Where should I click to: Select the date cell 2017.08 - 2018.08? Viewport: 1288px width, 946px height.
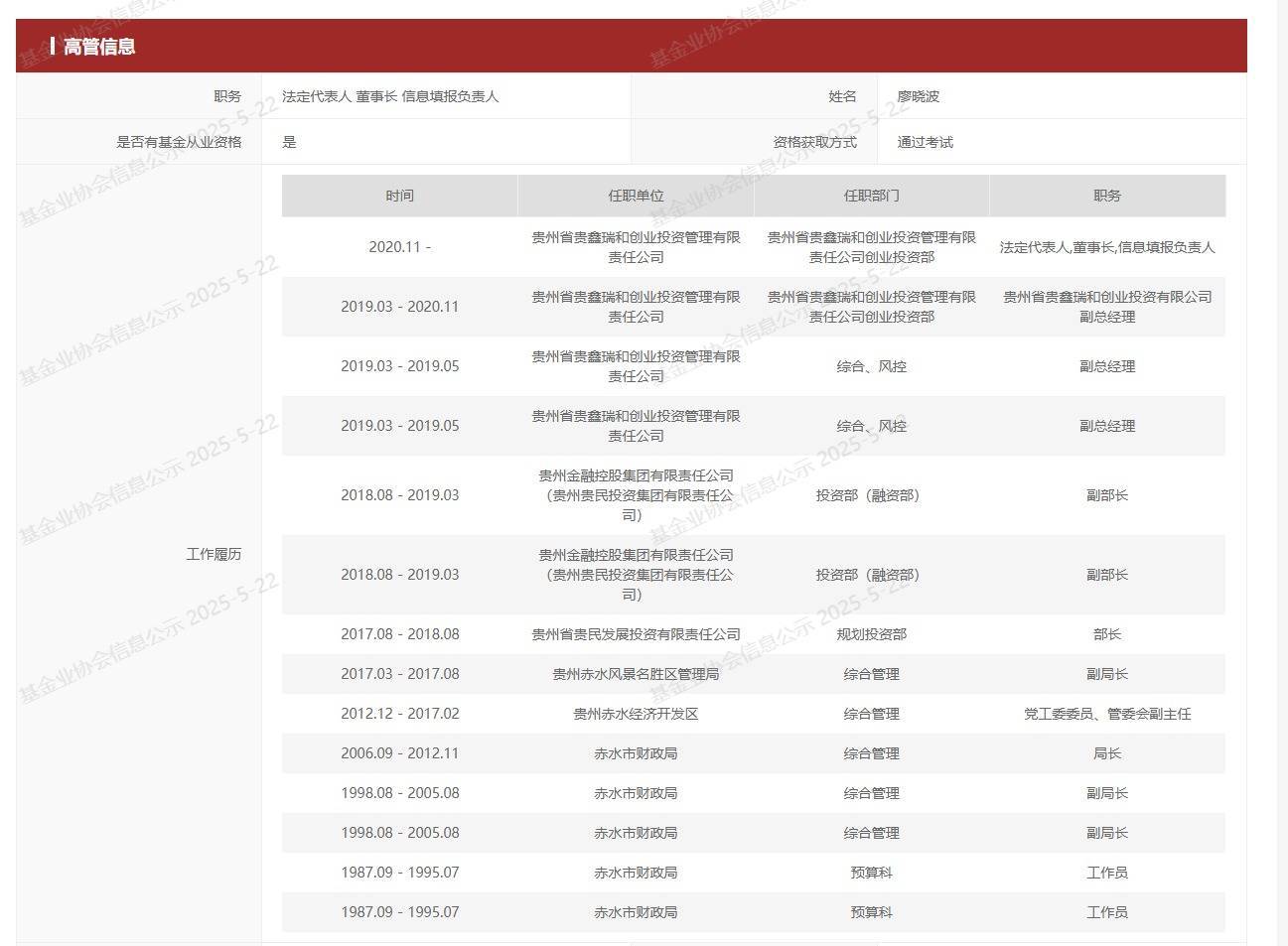pos(400,634)
